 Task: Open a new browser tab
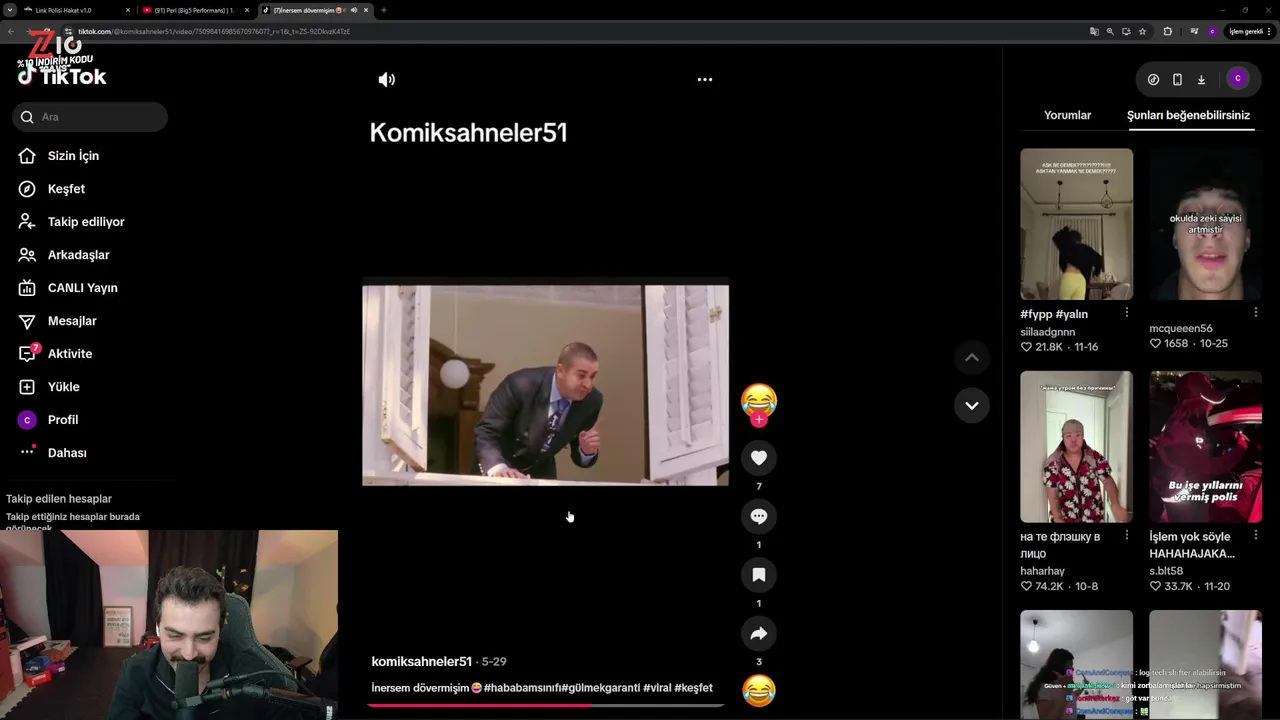pos(383,10)
